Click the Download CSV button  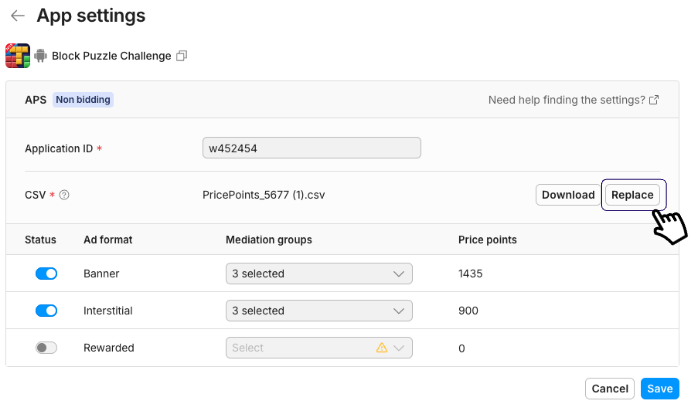point(568,195)
